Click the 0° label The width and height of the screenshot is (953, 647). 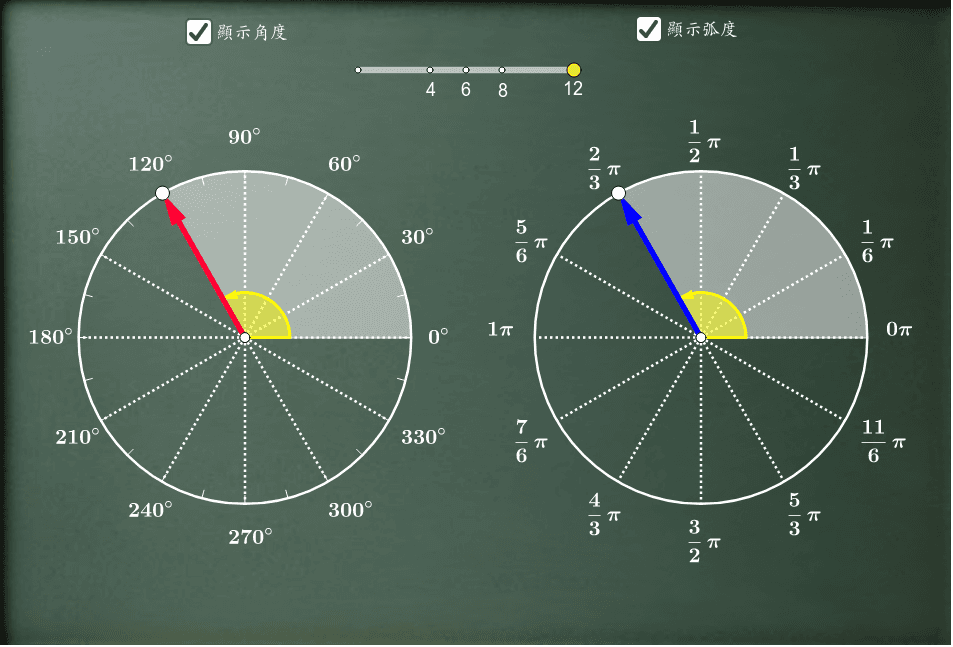pyautogui.click(x=438, y=337)
